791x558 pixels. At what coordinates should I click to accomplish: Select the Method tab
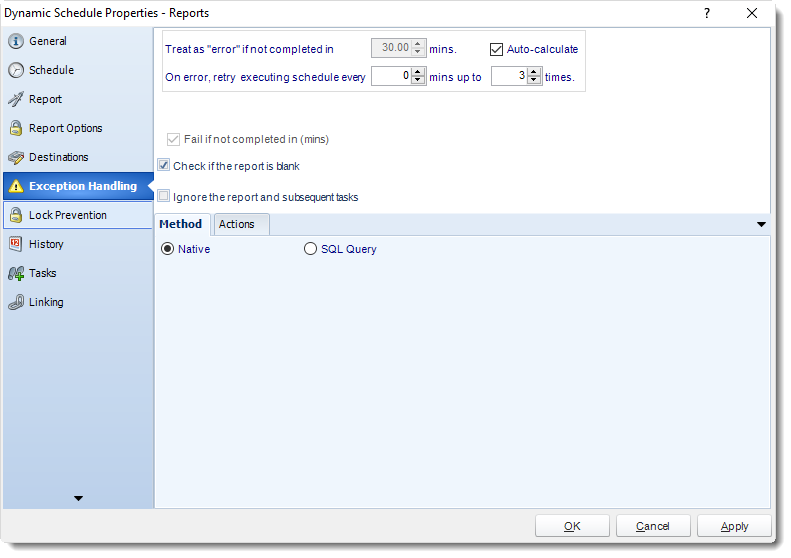[182, 225]
